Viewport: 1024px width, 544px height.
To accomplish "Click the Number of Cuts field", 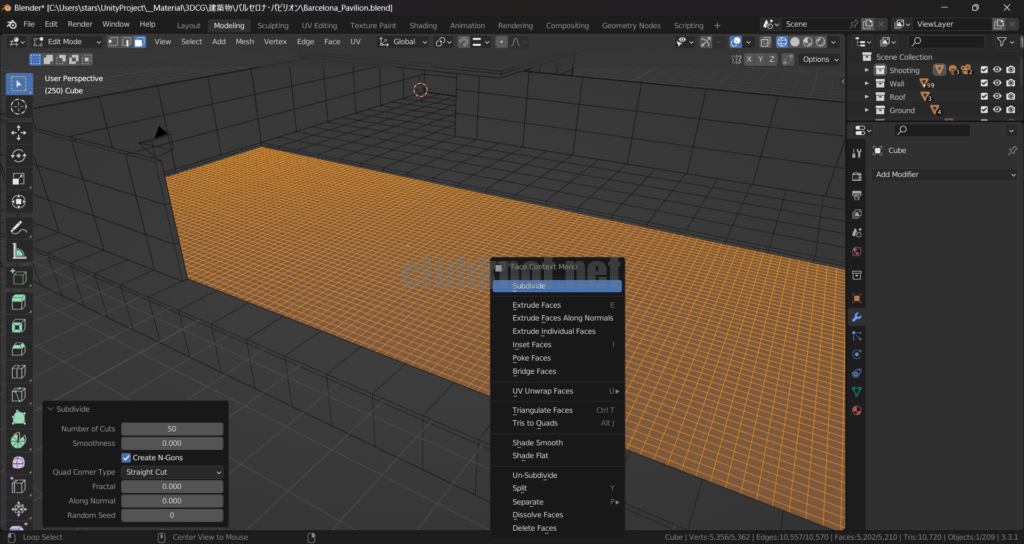I will click(172, 429).
